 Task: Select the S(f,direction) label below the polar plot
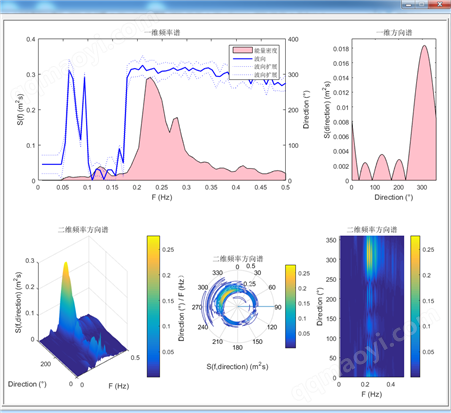(237, 366)
